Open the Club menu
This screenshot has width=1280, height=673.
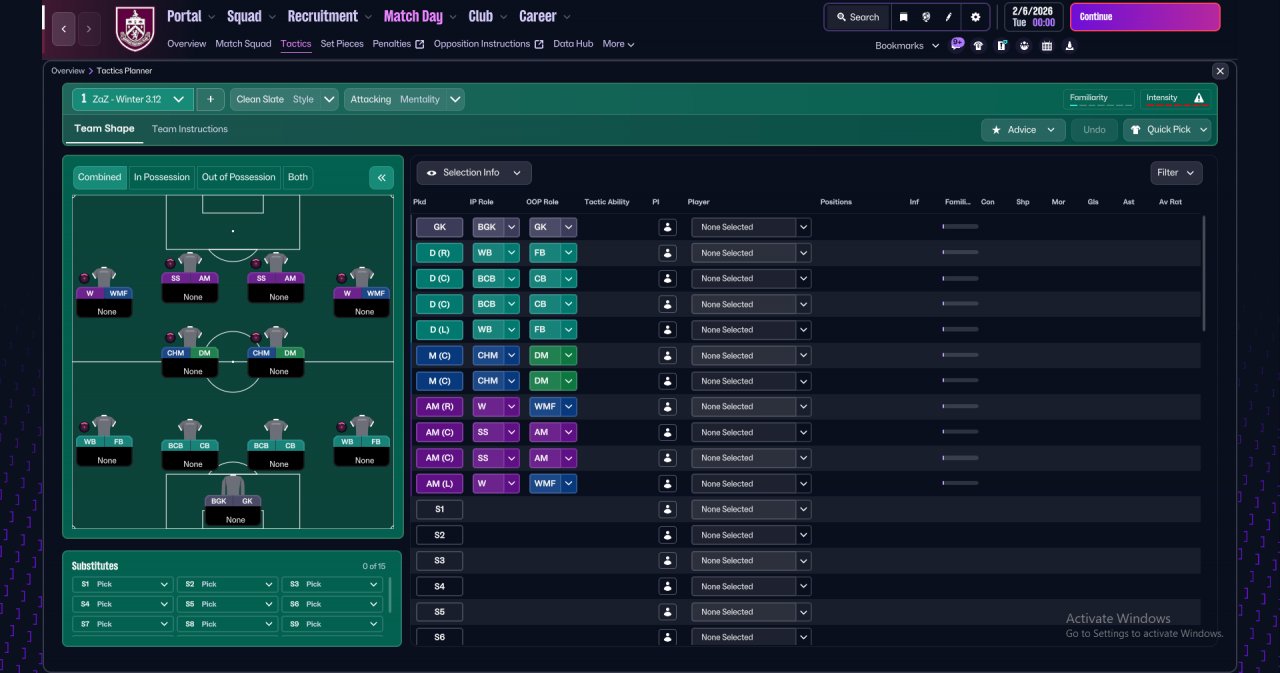pos(487,17)
